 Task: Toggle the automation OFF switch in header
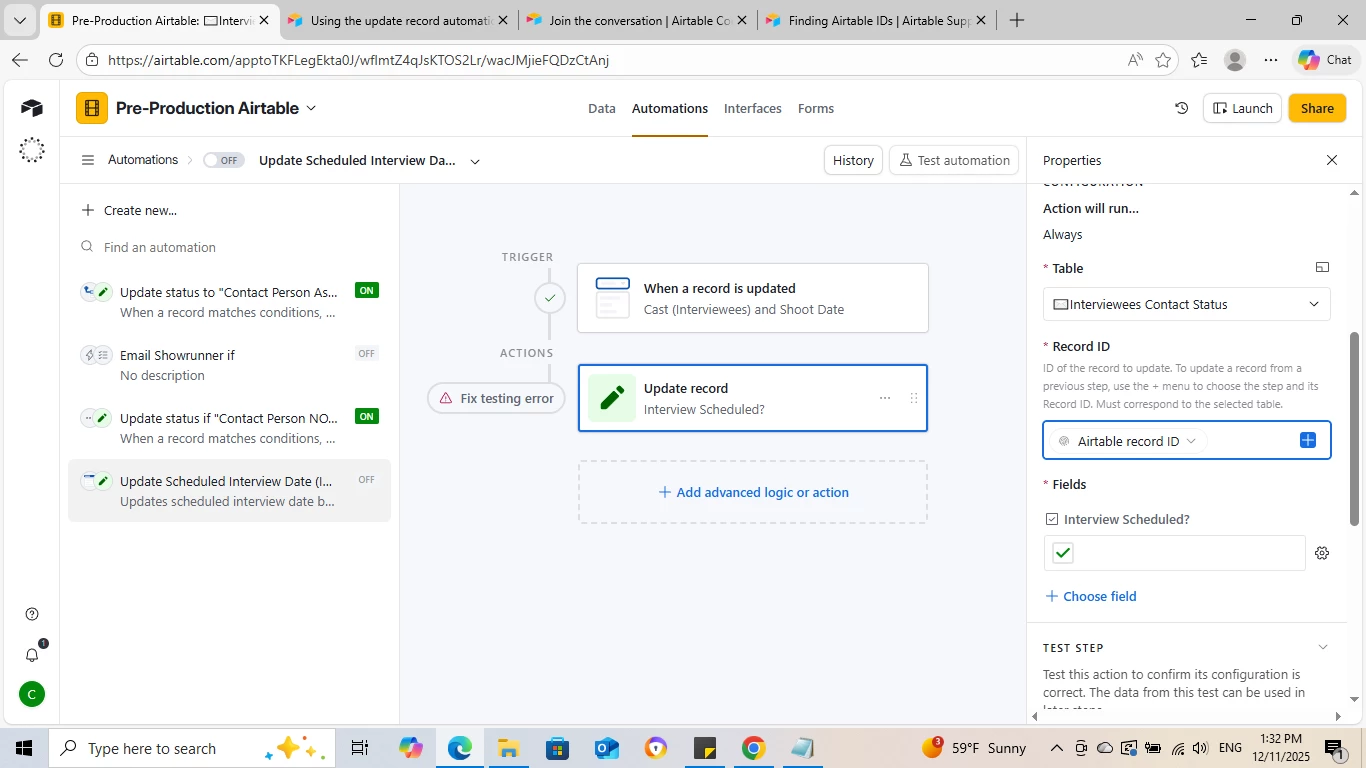point(223,160)
